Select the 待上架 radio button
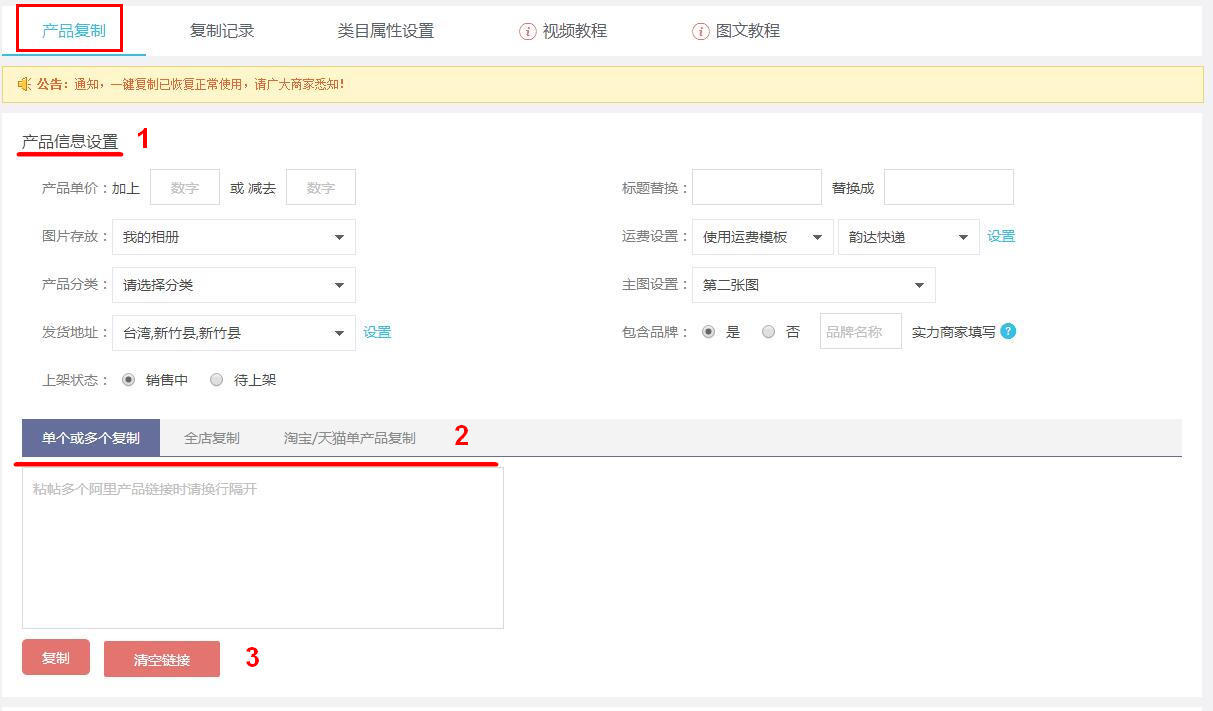The image size is (1213, 711). click(x=216, y=380)
